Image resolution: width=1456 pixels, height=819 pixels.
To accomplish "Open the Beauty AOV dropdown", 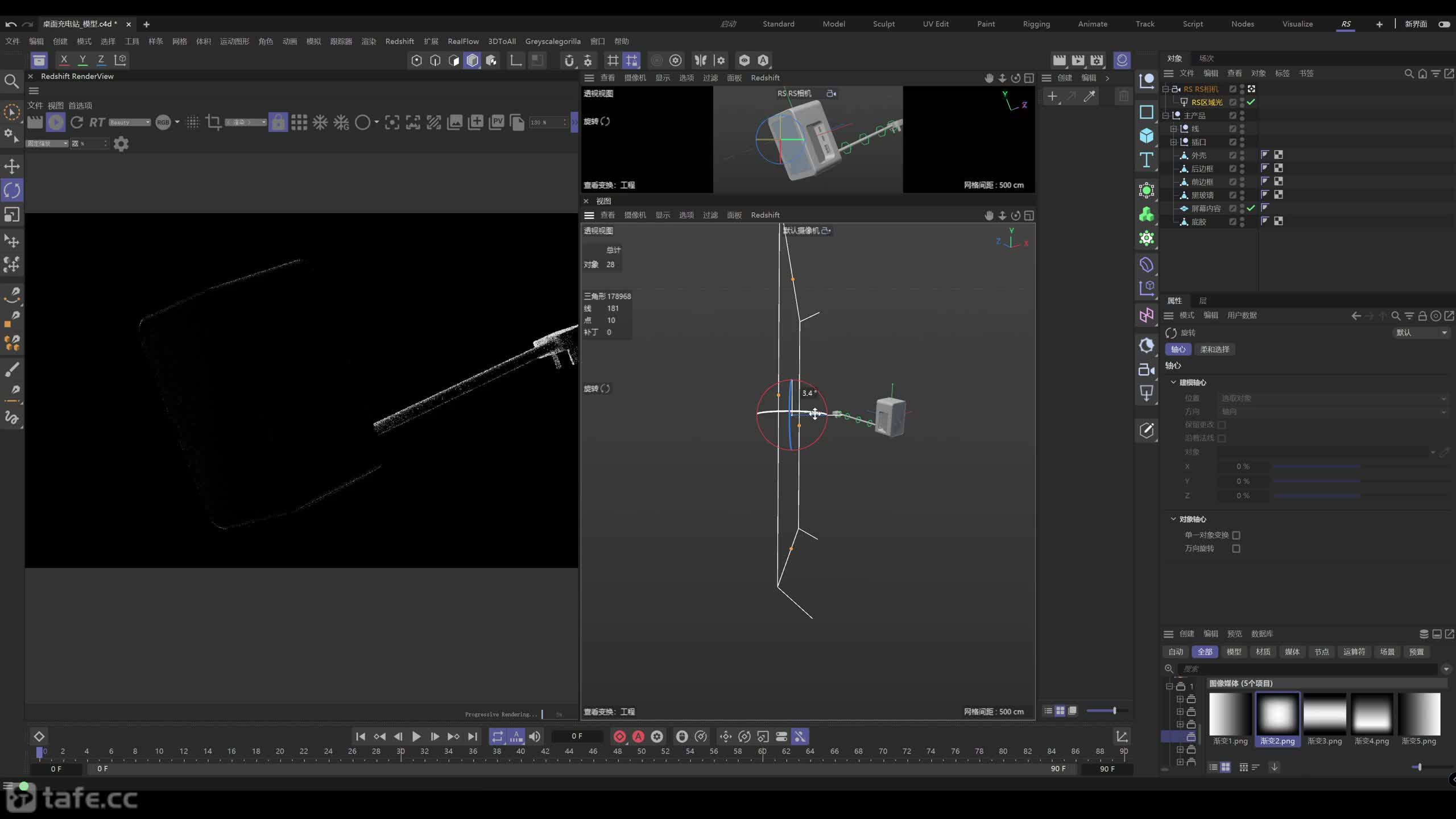I will point(130,122).
